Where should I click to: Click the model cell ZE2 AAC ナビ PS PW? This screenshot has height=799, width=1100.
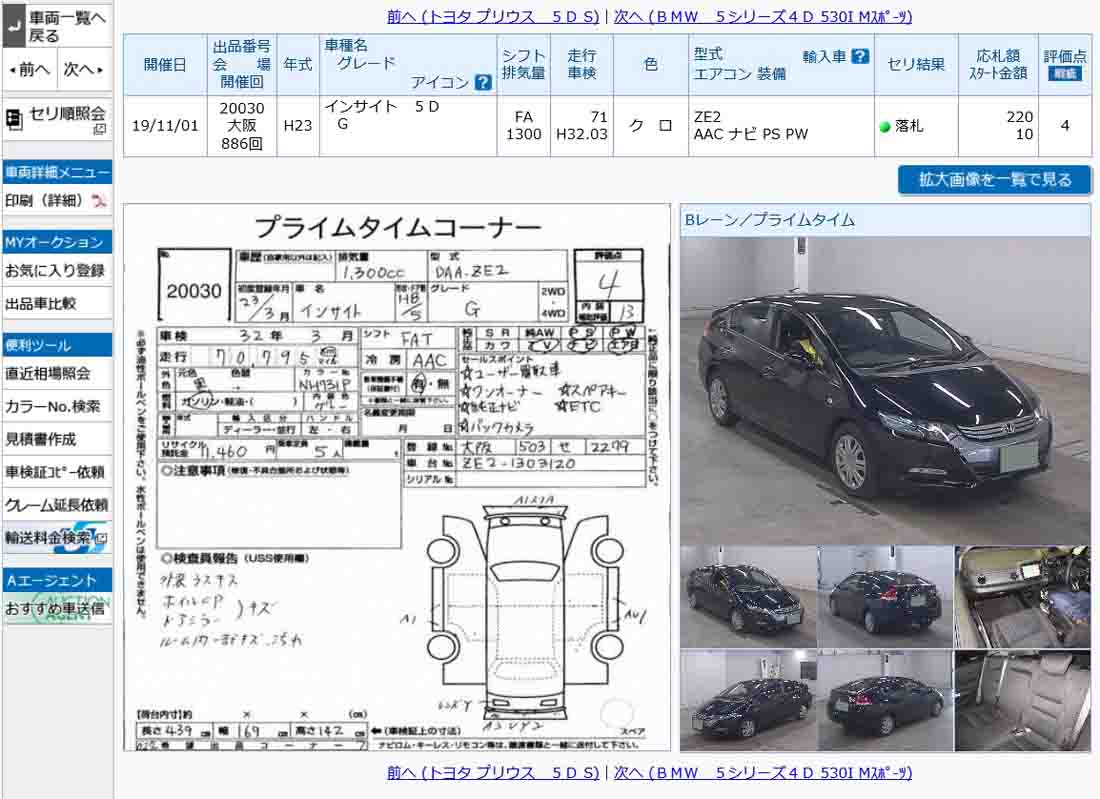tap(781, 126)
